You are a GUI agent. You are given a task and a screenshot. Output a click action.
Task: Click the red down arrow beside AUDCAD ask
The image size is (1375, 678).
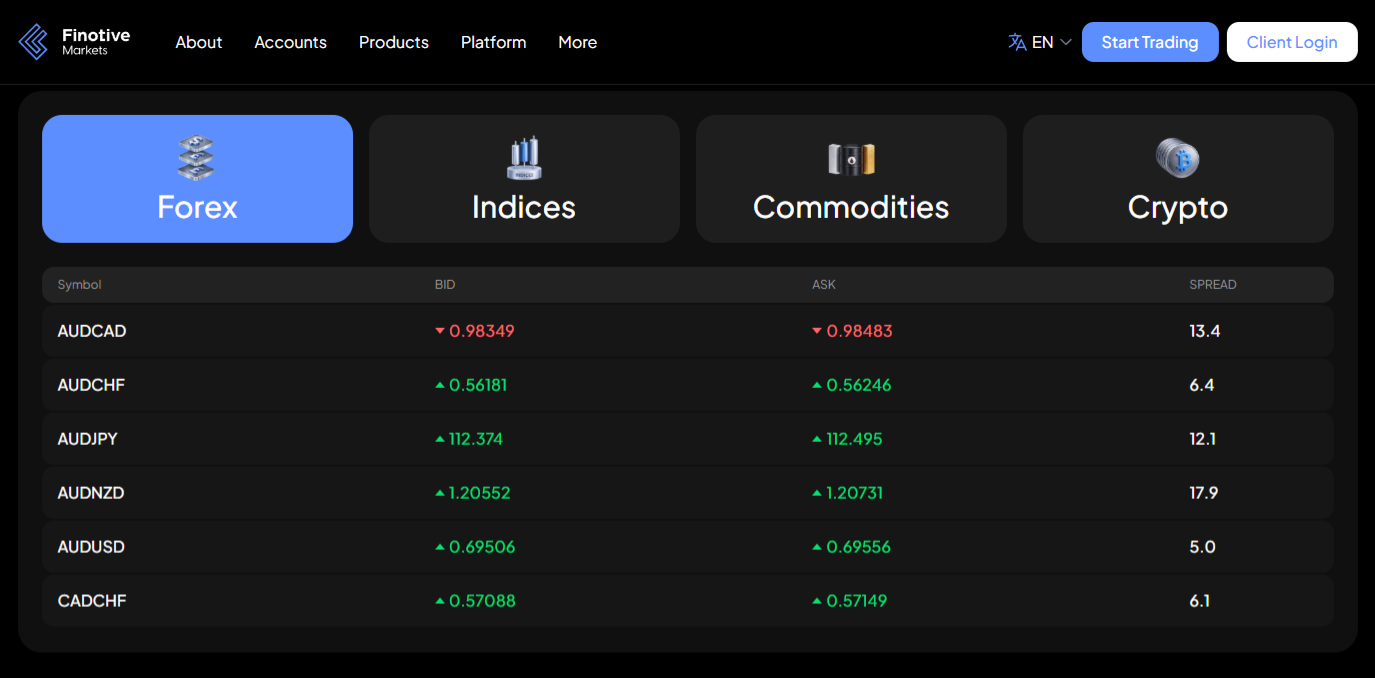click(x=817, y=331)
